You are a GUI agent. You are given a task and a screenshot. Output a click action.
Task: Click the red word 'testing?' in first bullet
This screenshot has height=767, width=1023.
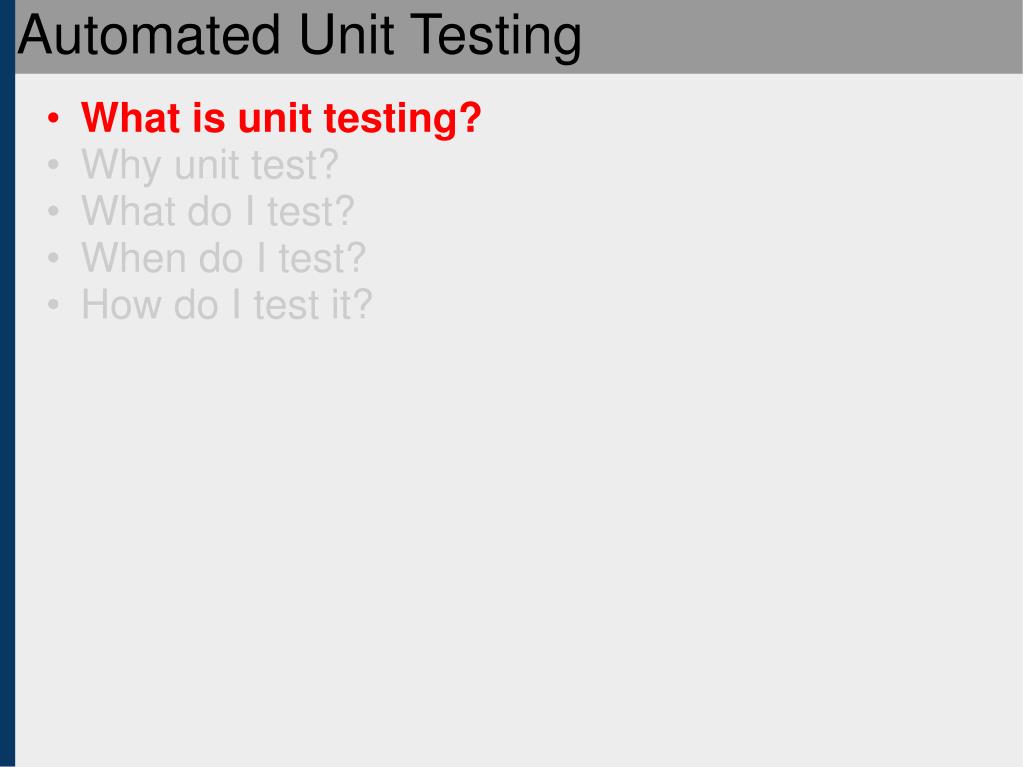click(403, 119)
